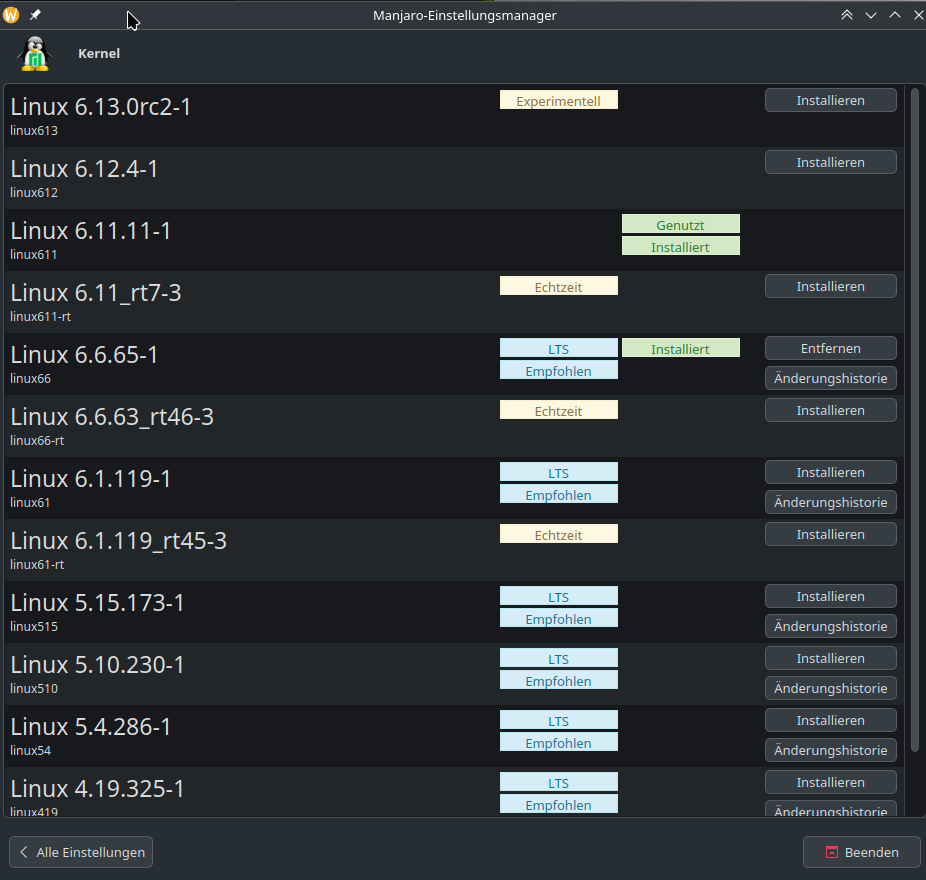926x880 pixels.
Task: Install Linux 5.4.286-1 kernel
Action: click(x=830, y=721)
